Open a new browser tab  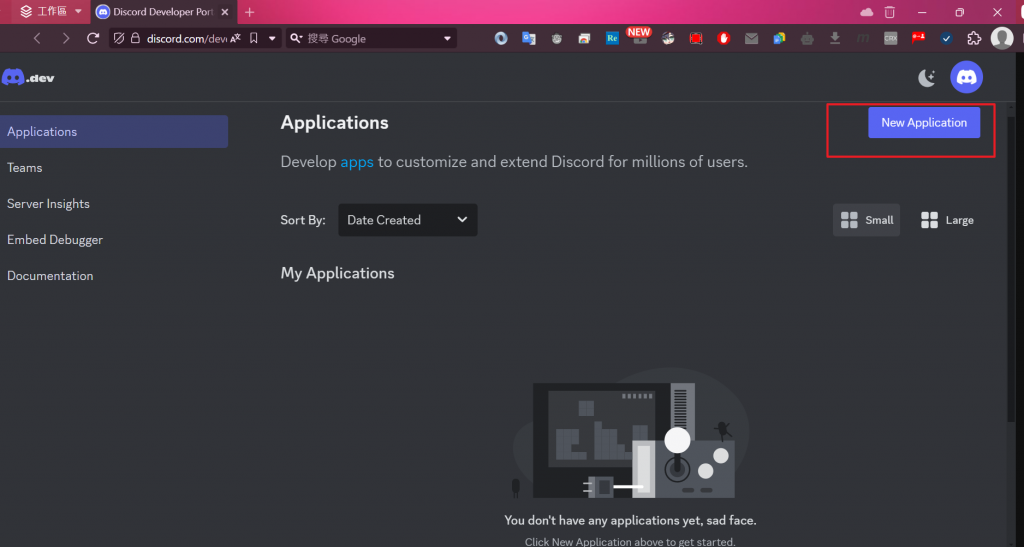coord(249,12)
